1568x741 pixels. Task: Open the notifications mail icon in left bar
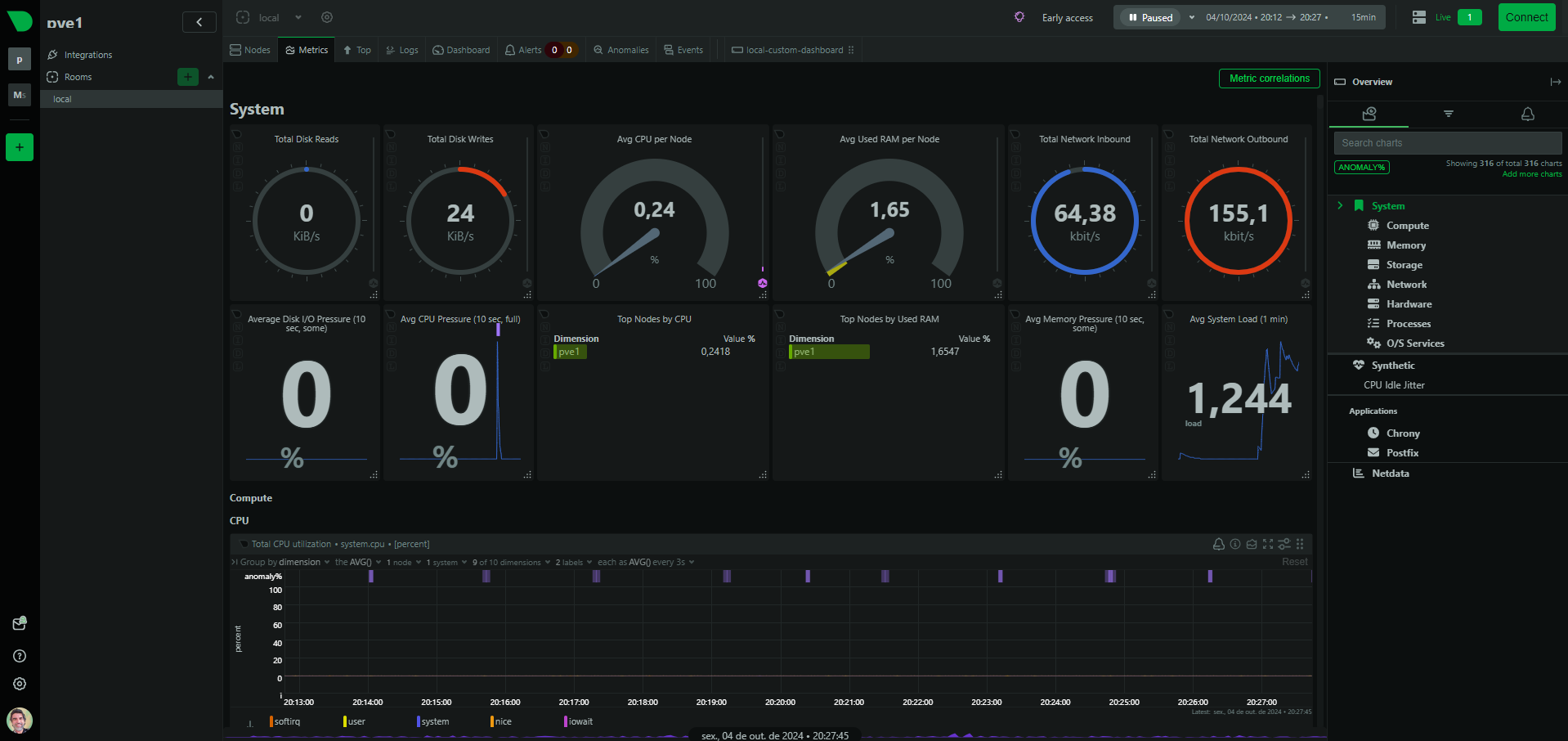point(20,623)
